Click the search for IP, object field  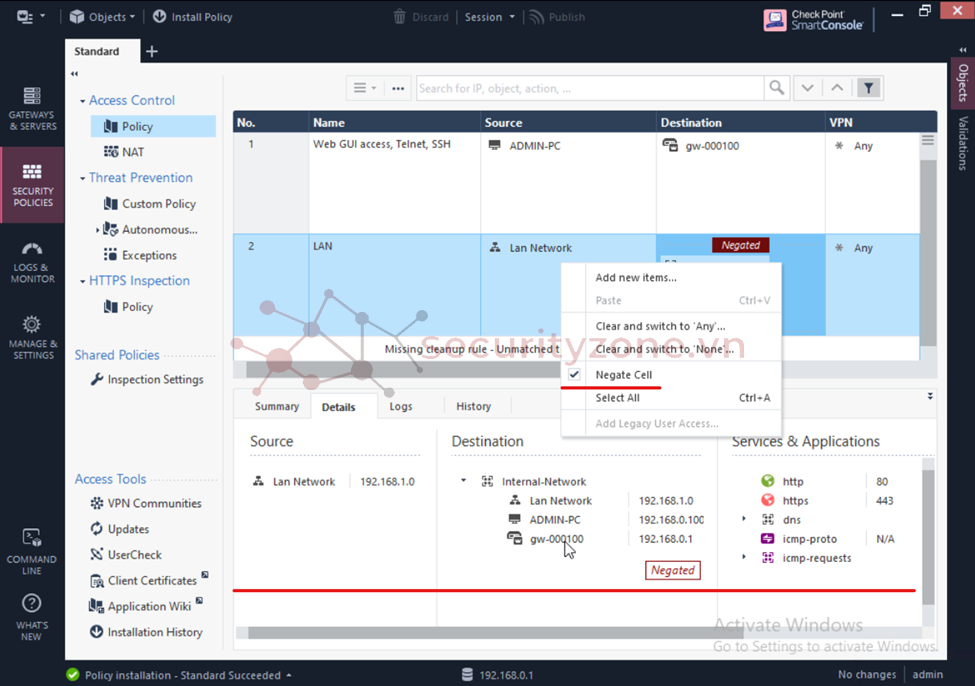coord(590,88)
